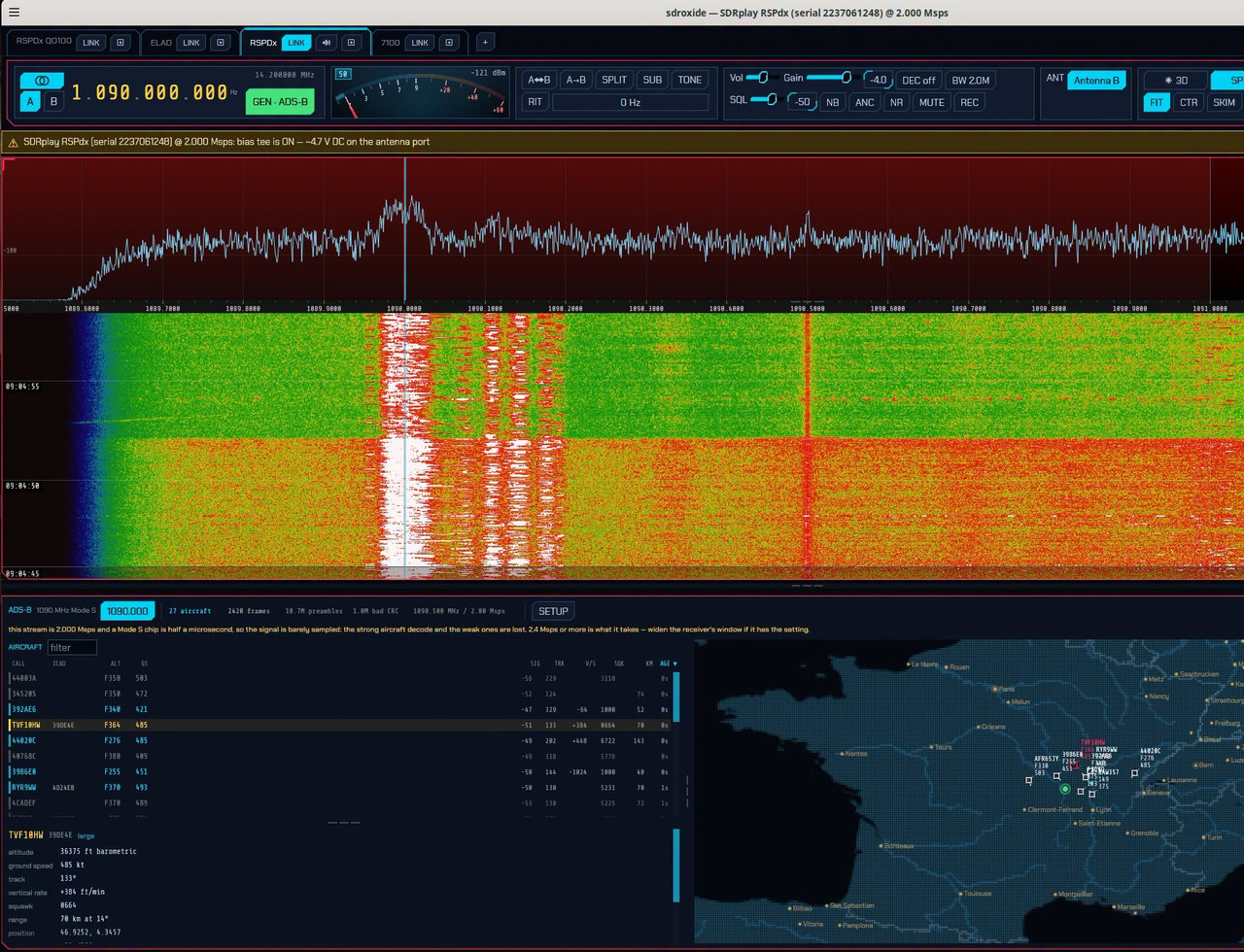This screenshot has width=1244, height=952.
Task: Click the SIG column header
Action: click(x=536, y=663)
